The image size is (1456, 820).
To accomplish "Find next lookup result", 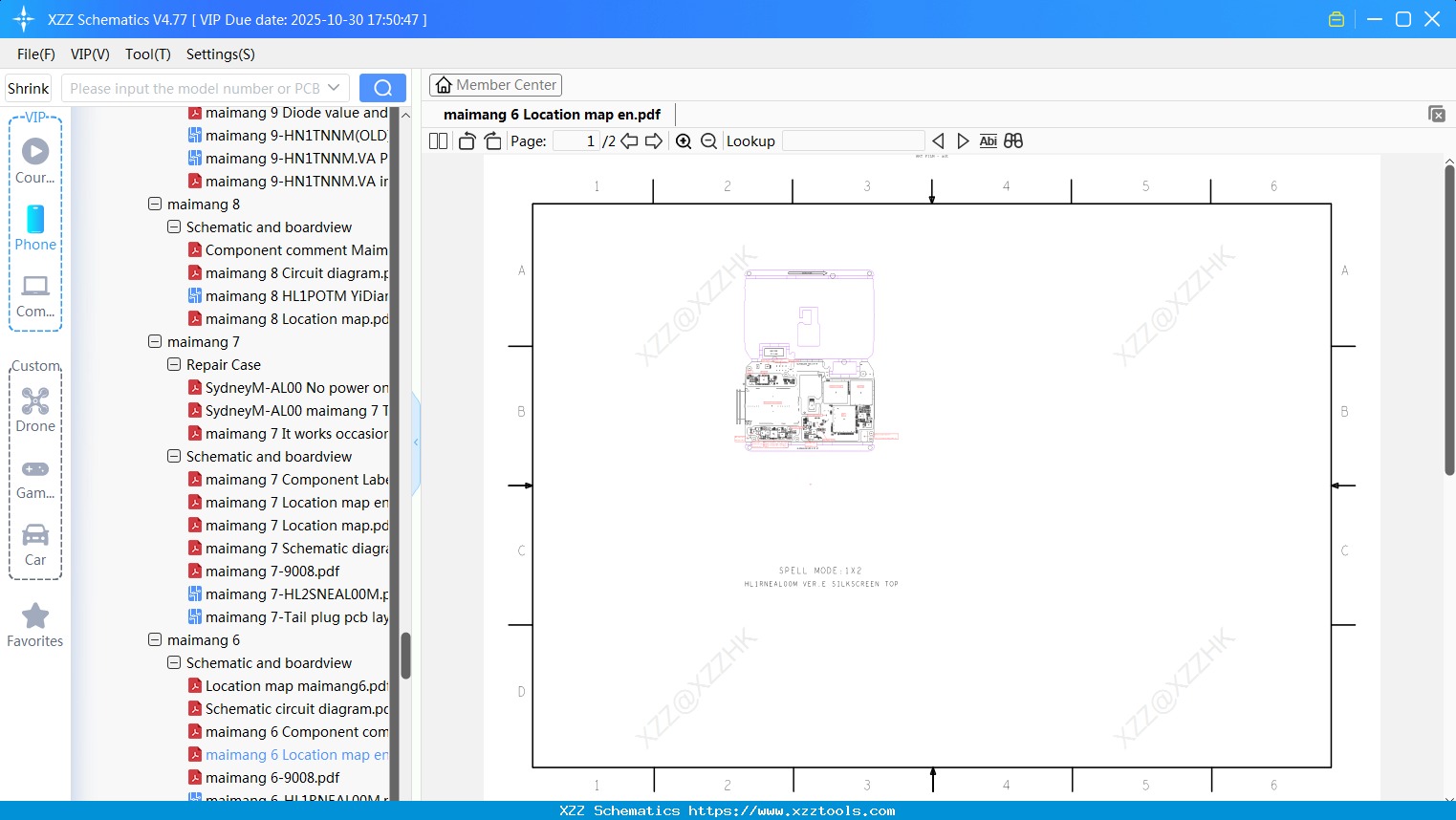I will click(x=963, y=140).
